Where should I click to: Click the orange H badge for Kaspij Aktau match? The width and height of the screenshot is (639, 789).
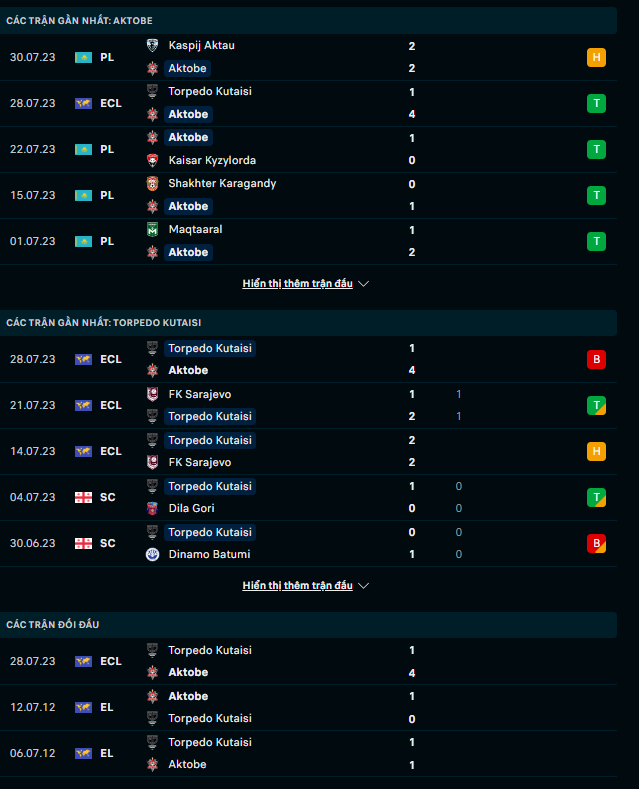pyautogui.click(x=596, y=57)
